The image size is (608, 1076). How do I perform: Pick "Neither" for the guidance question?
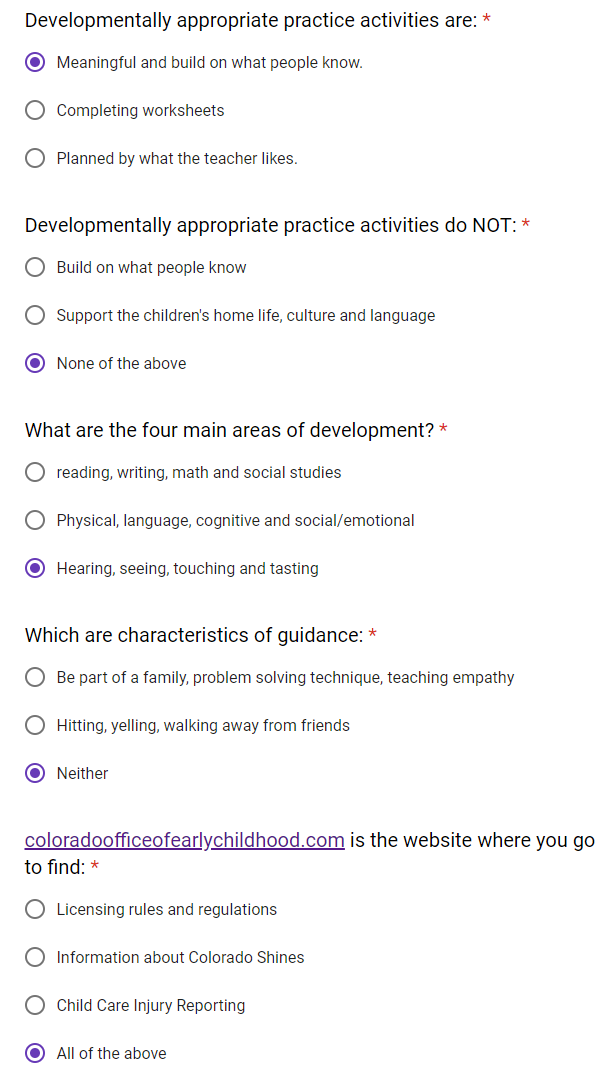point(35,773)
